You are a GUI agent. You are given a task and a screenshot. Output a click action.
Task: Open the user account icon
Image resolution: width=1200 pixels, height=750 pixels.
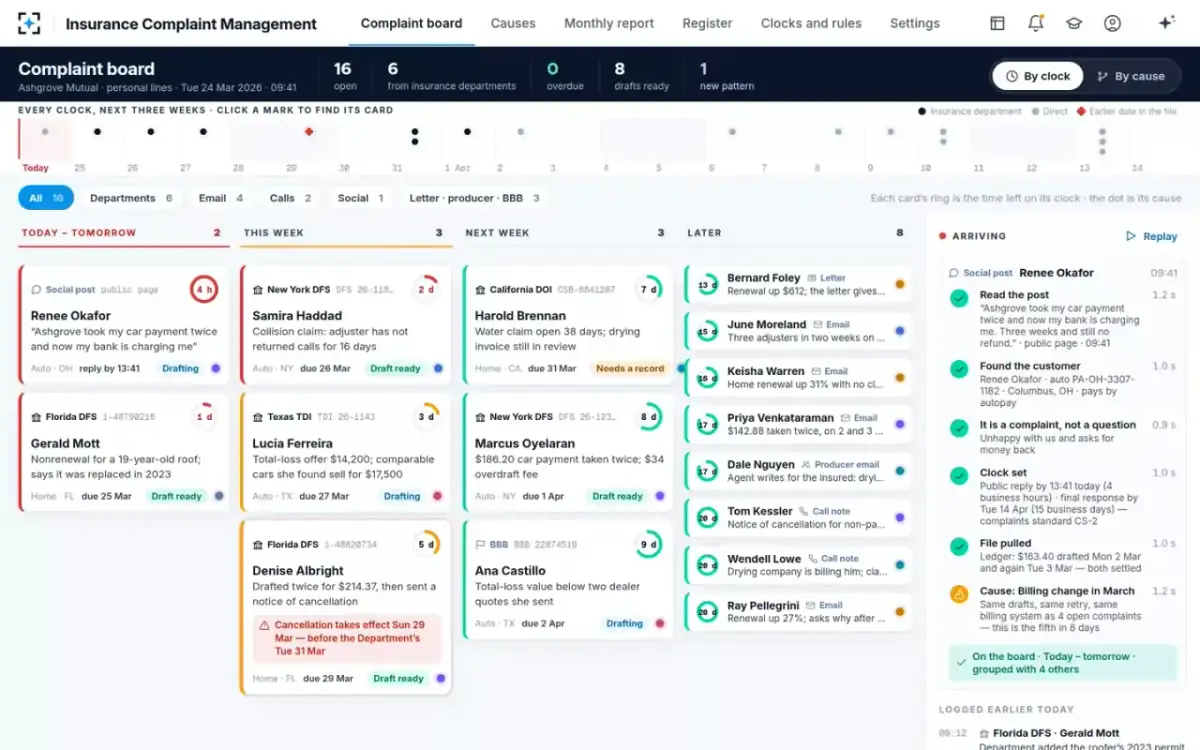coord(1112,23)
